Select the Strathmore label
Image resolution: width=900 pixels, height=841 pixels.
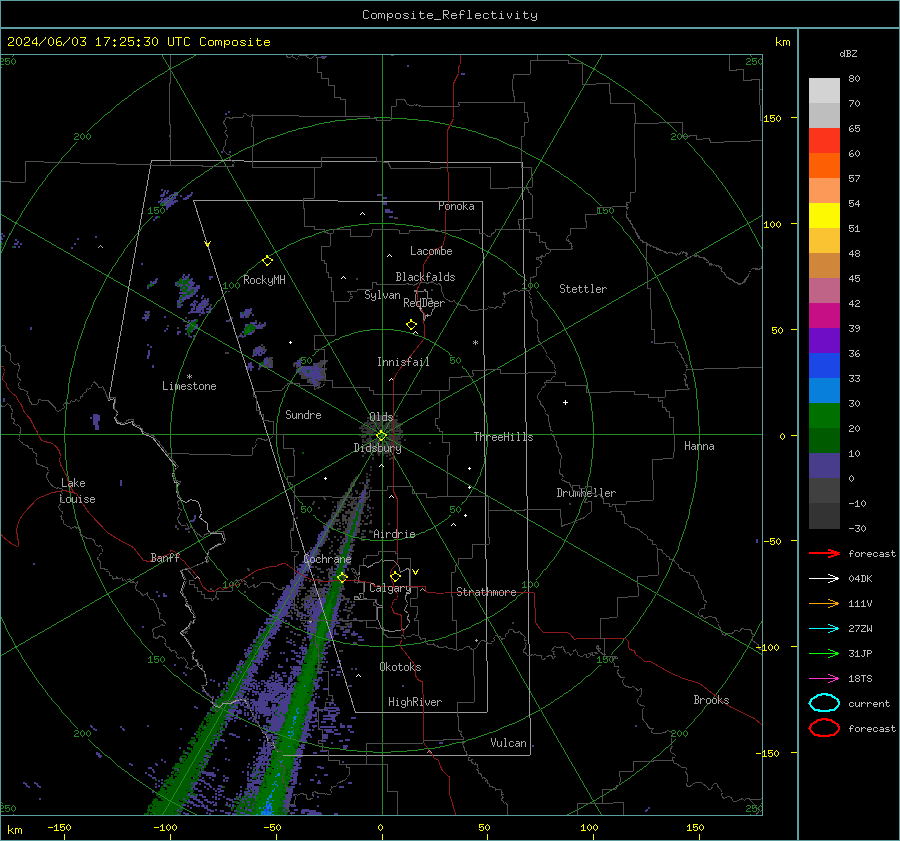pyautogui.click(x=486, y=592)
